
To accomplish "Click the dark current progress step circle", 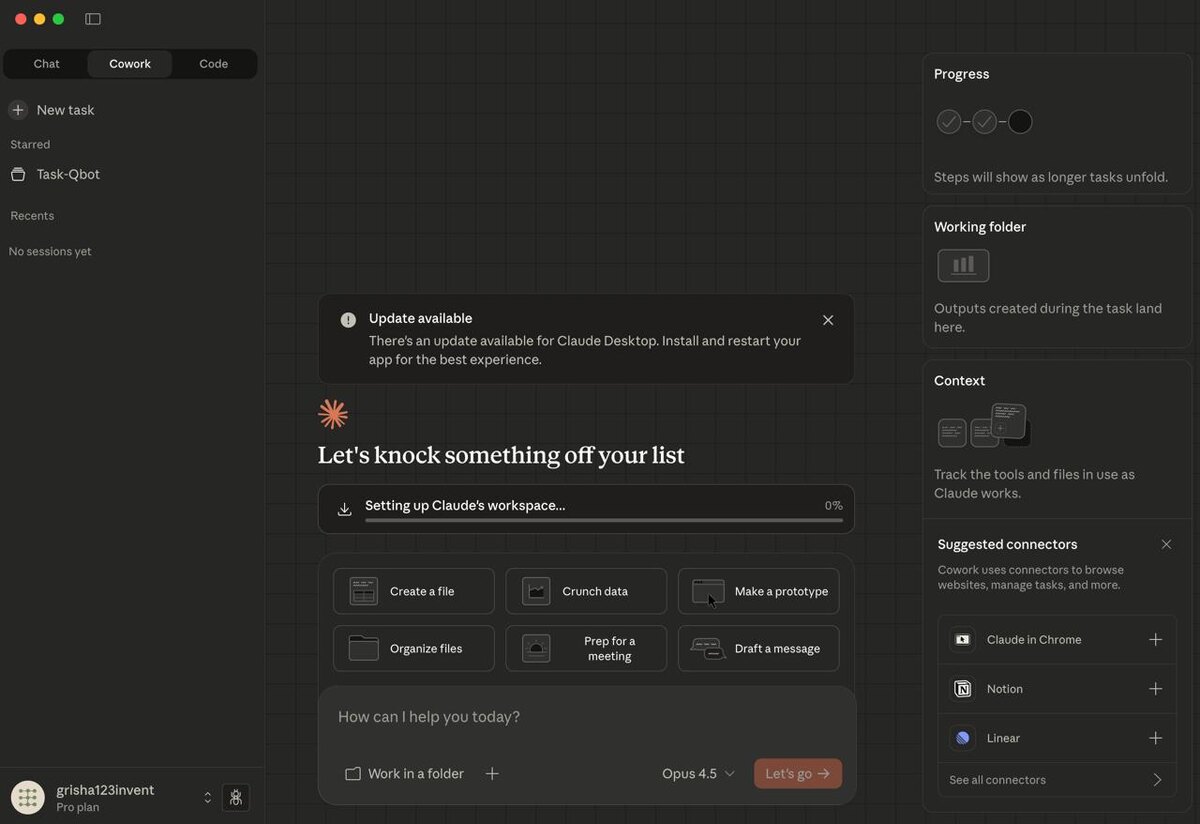I will coord(1020,122).
